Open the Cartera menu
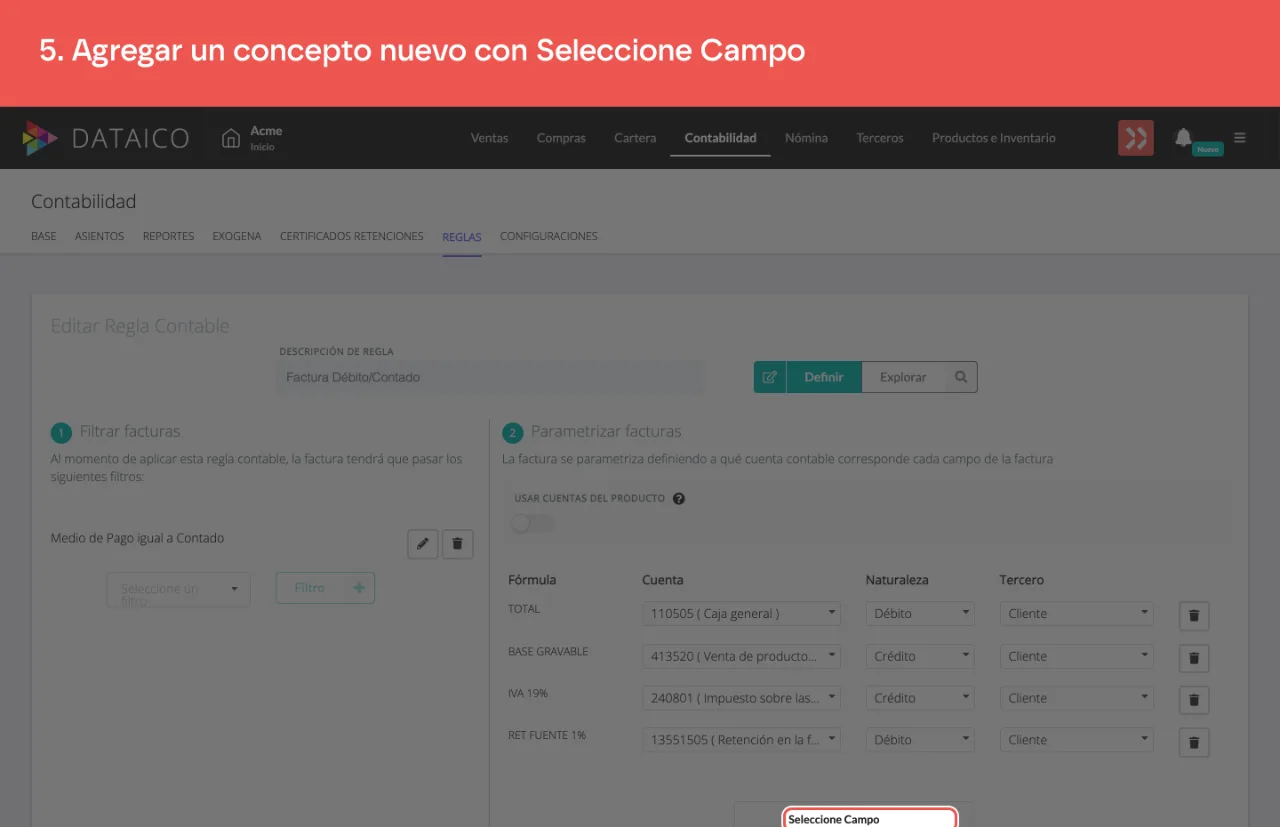 635,138
